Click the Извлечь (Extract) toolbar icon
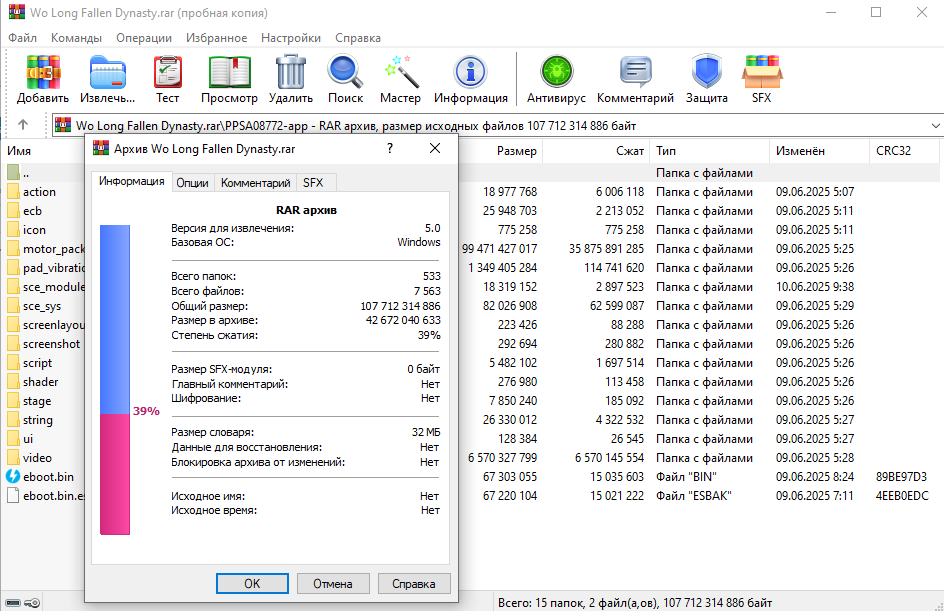This screenshot has height=611, width=944. point(107,73)
